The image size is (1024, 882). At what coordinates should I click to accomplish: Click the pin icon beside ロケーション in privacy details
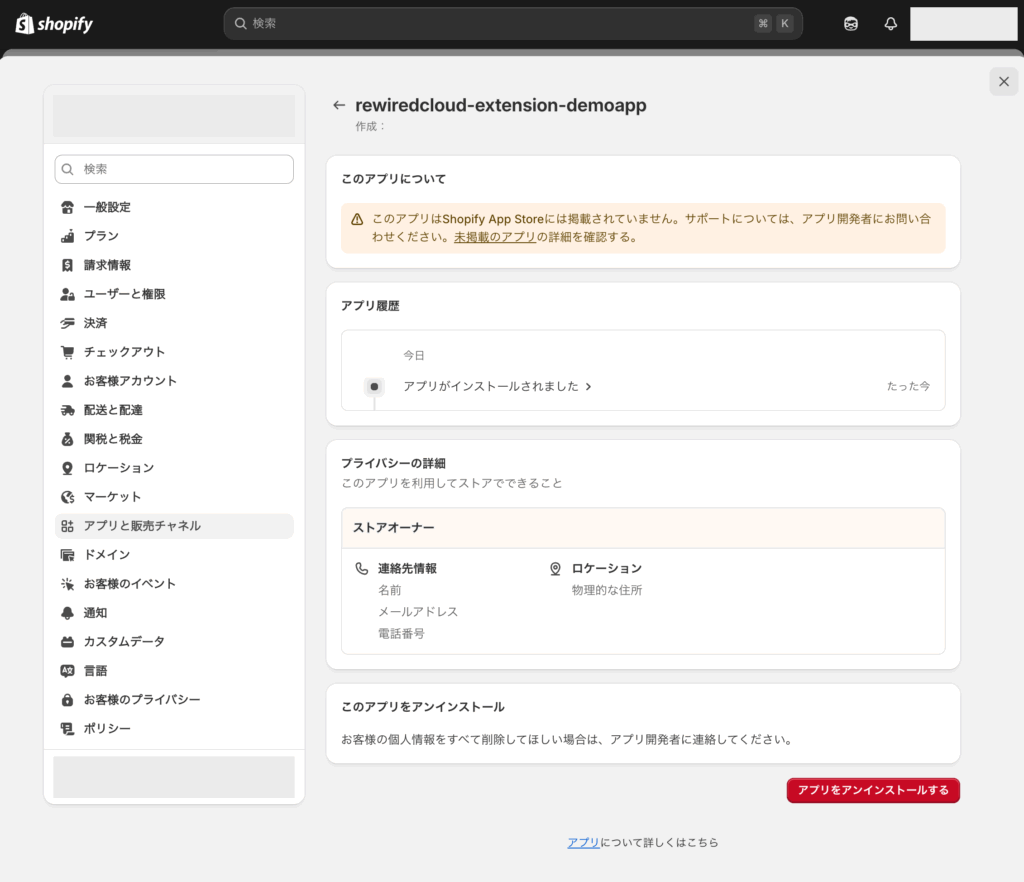coord(555,569)
